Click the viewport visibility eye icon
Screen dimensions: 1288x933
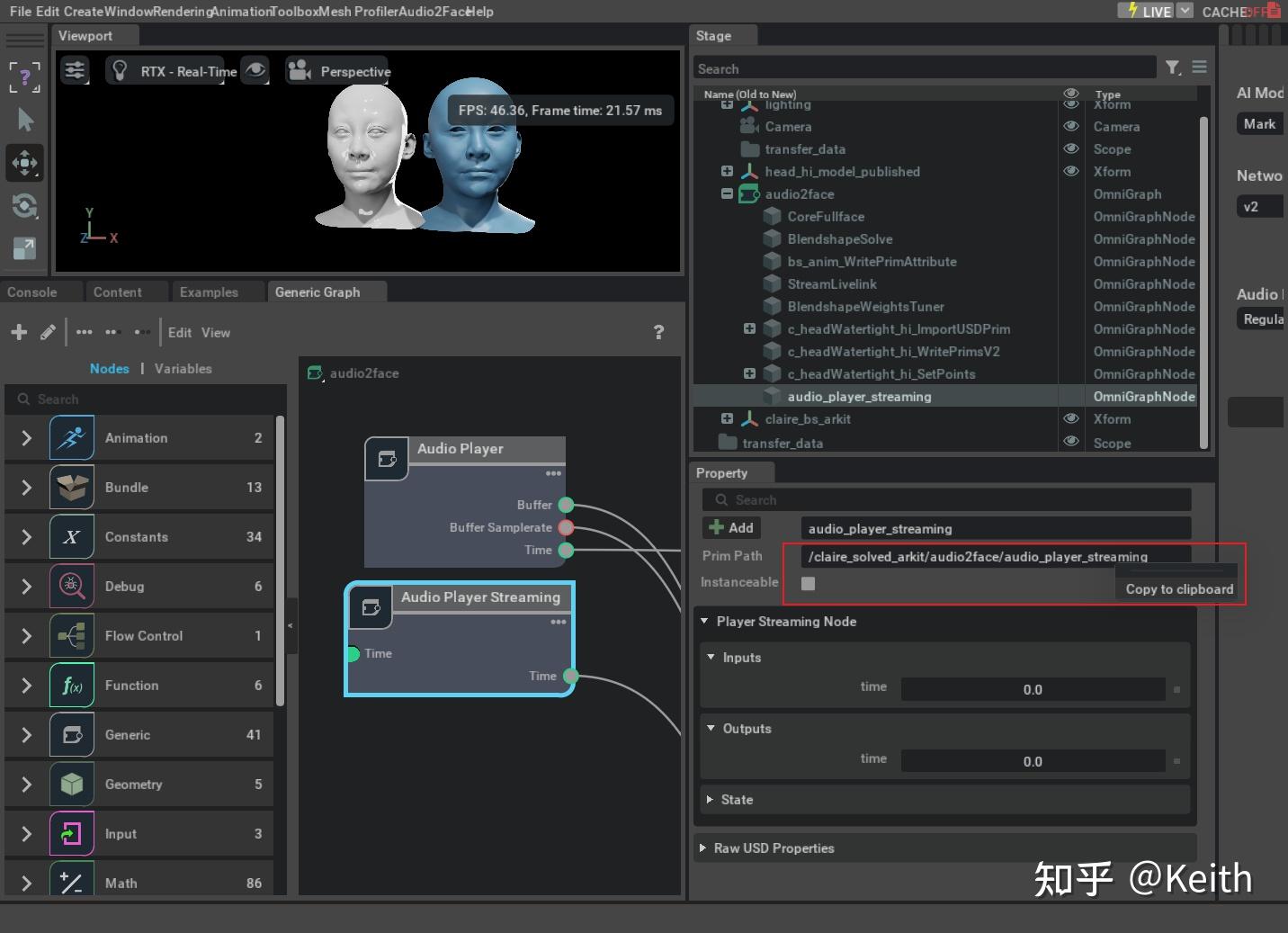[256, 70]
